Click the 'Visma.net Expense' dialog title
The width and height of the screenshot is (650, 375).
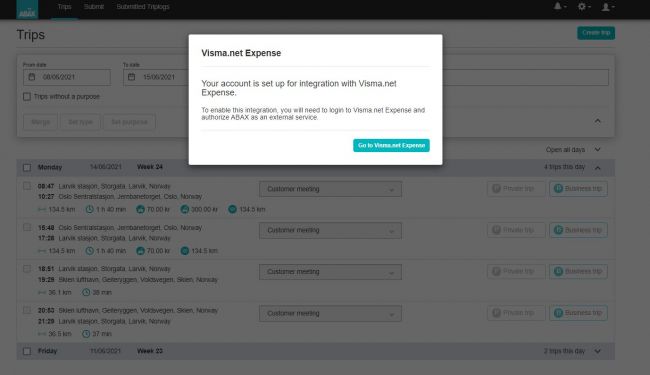coord(241,53)
